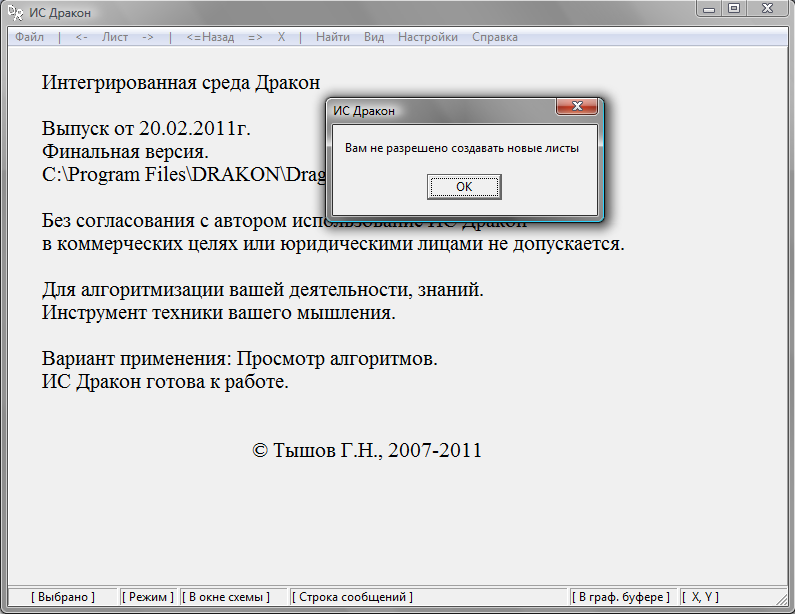The width and height of the screenshot is (795, 614).
Task: Go to next sheet with -> arrow
Action: tap(147, 37)
